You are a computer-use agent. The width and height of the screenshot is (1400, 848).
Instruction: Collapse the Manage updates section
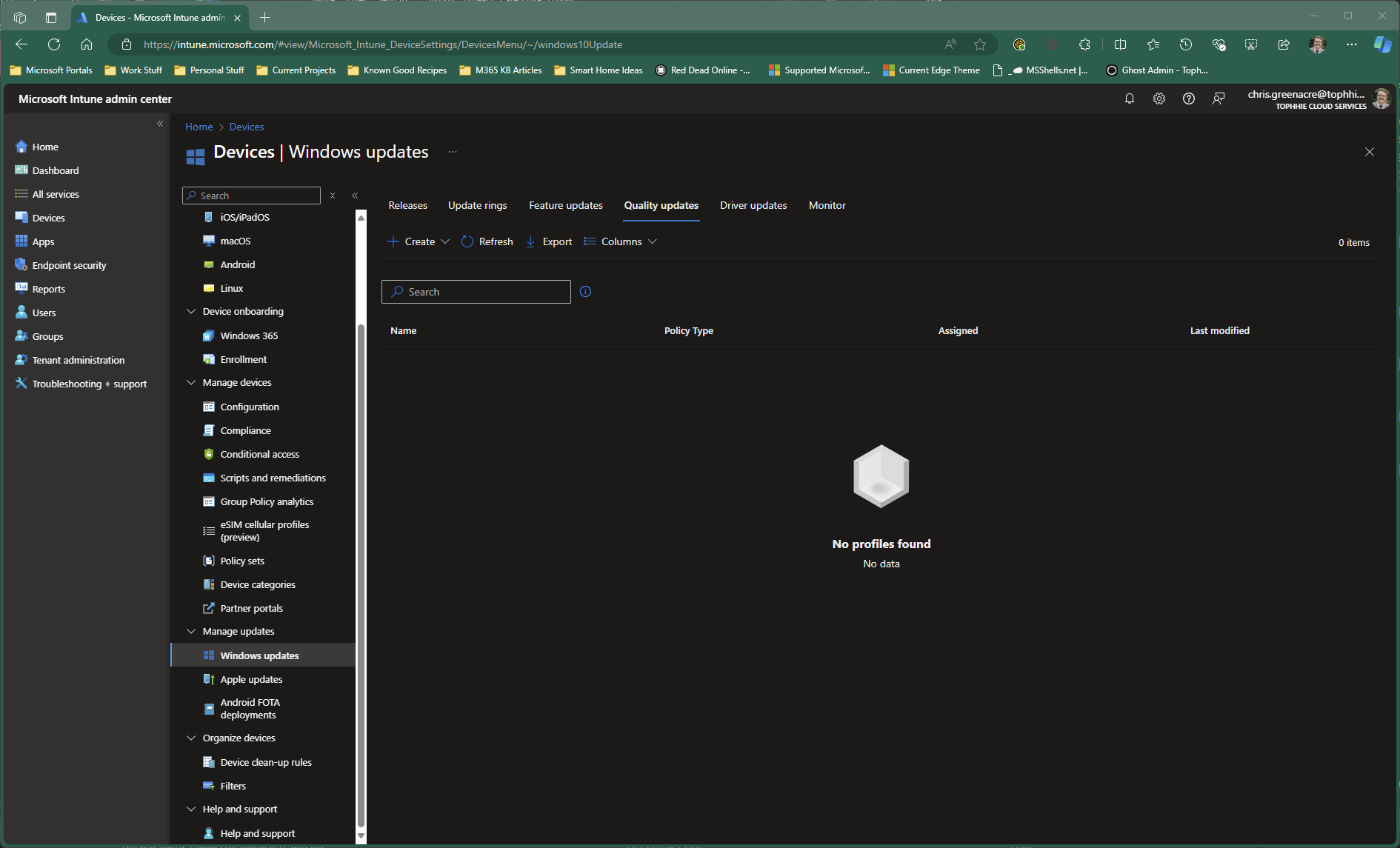pyautogui.click(x=191, y=631)
